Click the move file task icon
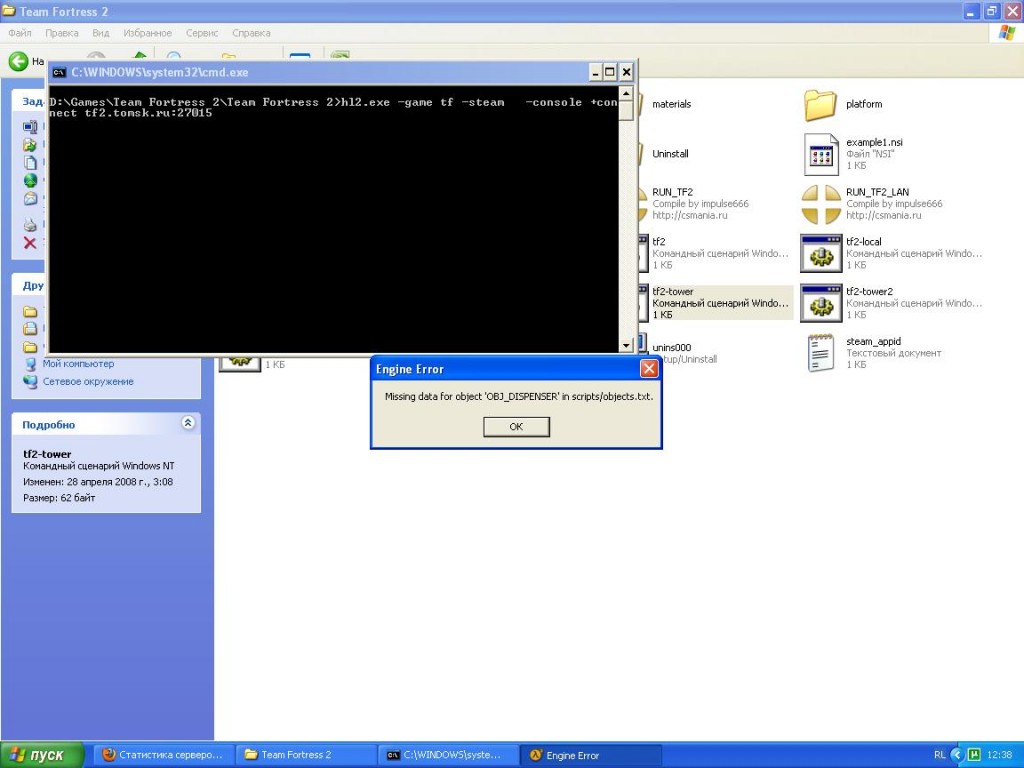1024x768 pixels. click(x=30, y=144)
